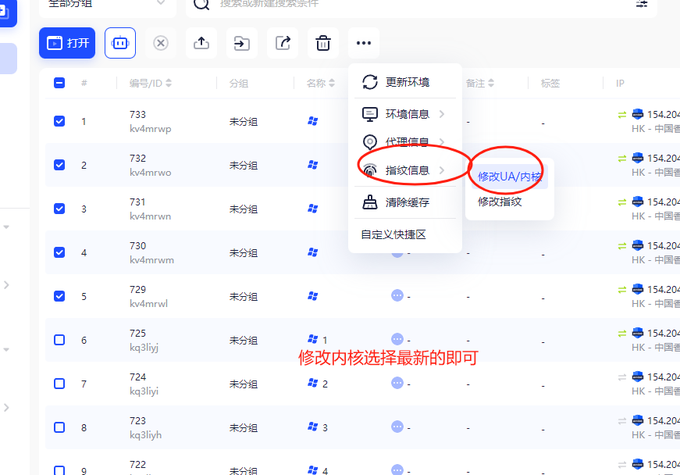Screen dimensions: 680x475
Task: Click the robot automation icon button
Action: pos(120,43)
